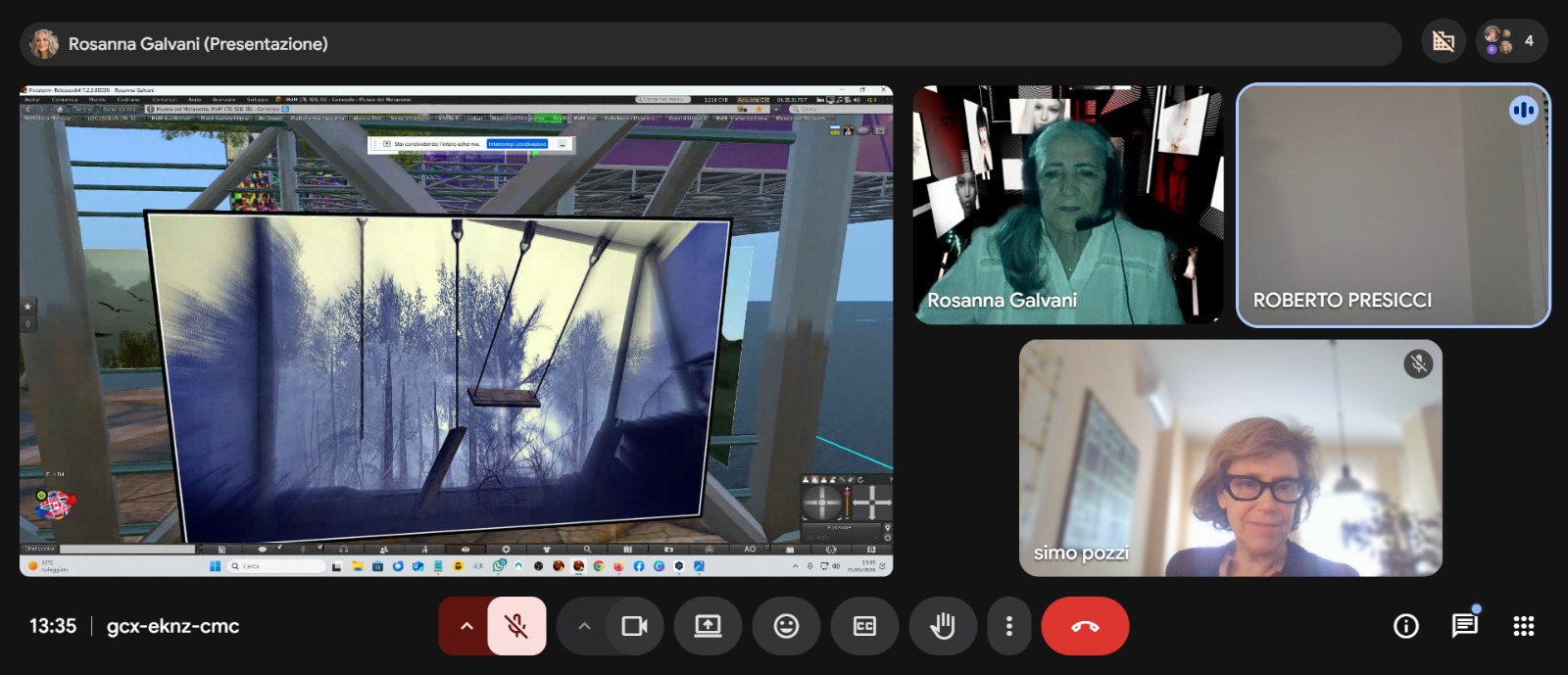Open meeting details info icon
Screen dimensions: 1568x675
[1406, 626]
